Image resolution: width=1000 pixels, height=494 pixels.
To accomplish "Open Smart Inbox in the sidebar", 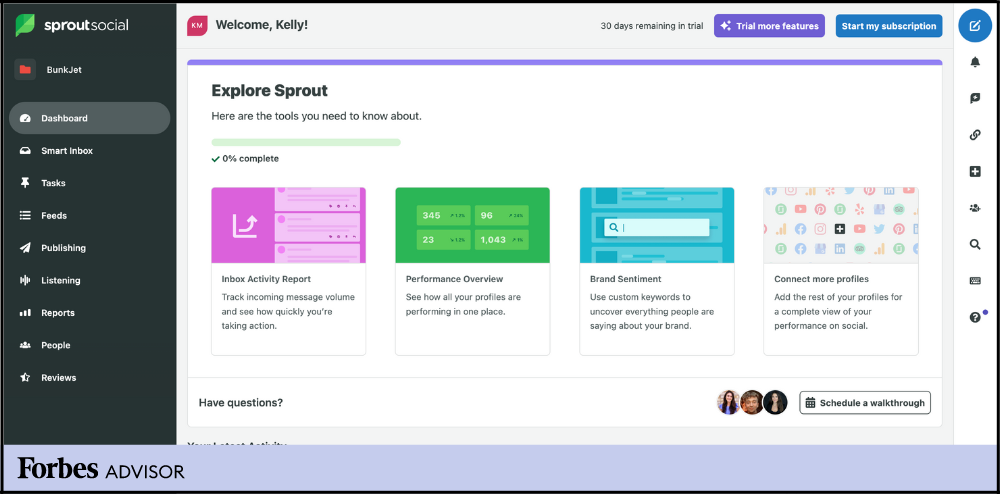I will (x=66, y=151).
